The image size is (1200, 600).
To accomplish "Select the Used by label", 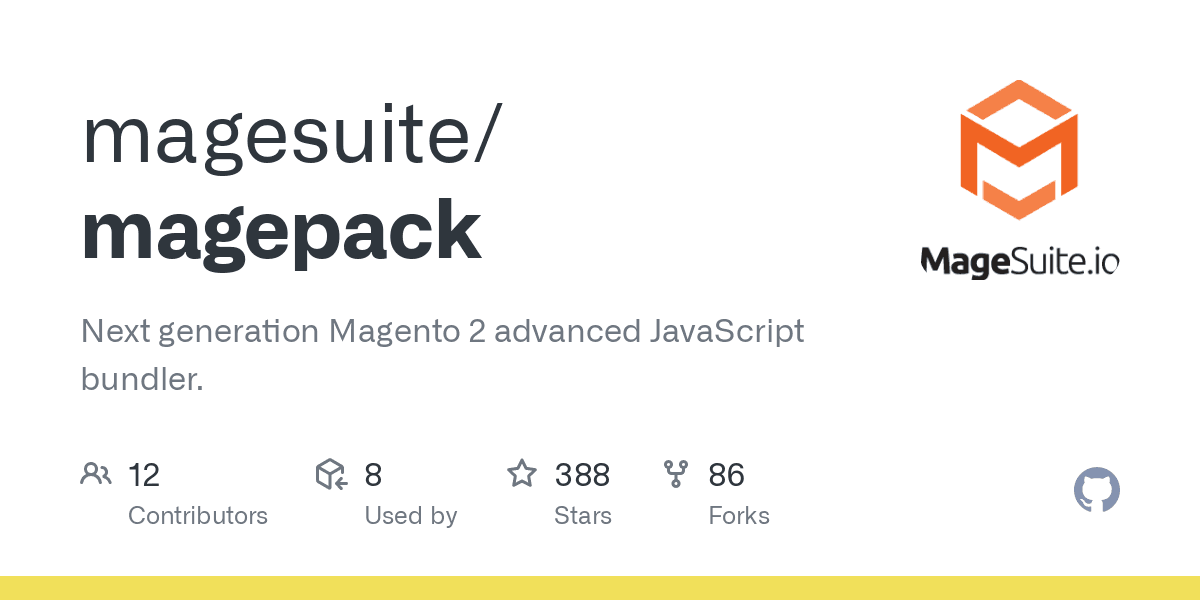I will [410, 516].
